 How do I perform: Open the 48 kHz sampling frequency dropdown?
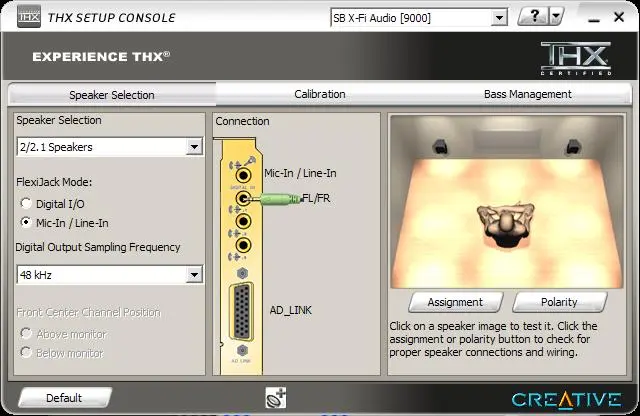(109, 275)
